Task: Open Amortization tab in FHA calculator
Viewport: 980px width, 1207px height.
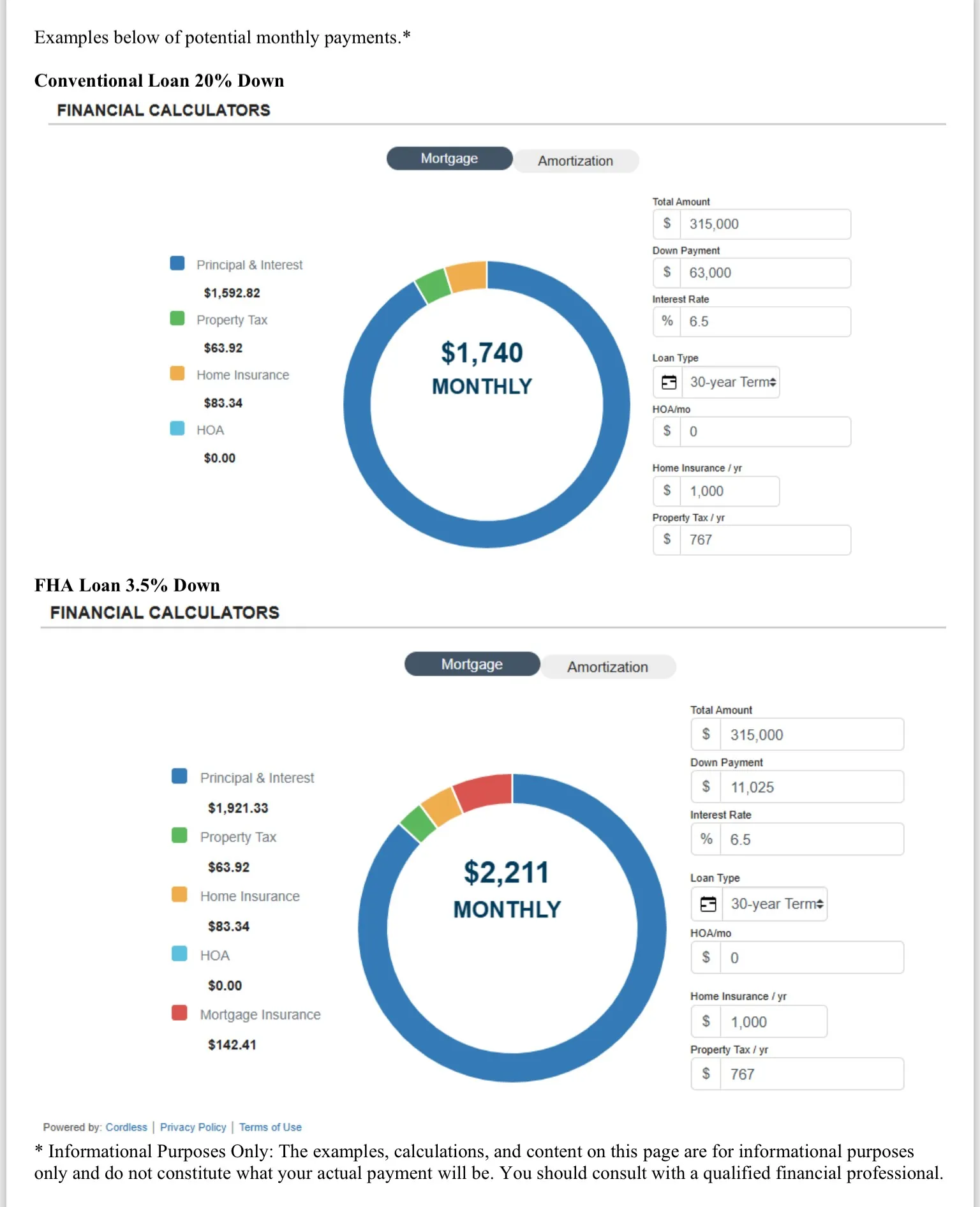Action: click(x=607, y=667)
